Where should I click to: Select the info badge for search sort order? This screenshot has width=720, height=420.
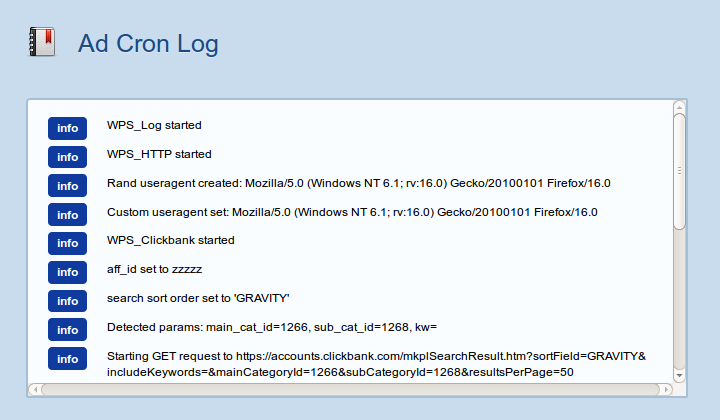coord(68,301)
